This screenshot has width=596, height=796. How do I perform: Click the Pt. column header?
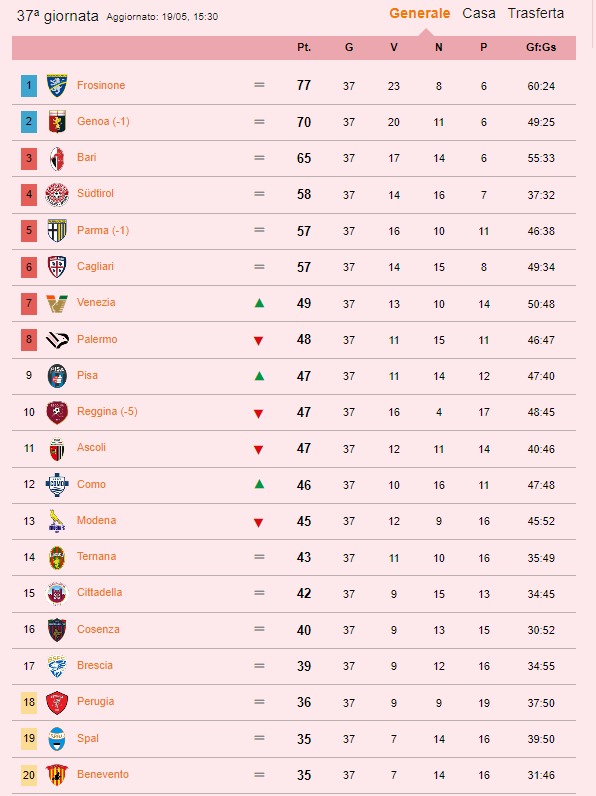pyautogui.click(x=304, y=47)
